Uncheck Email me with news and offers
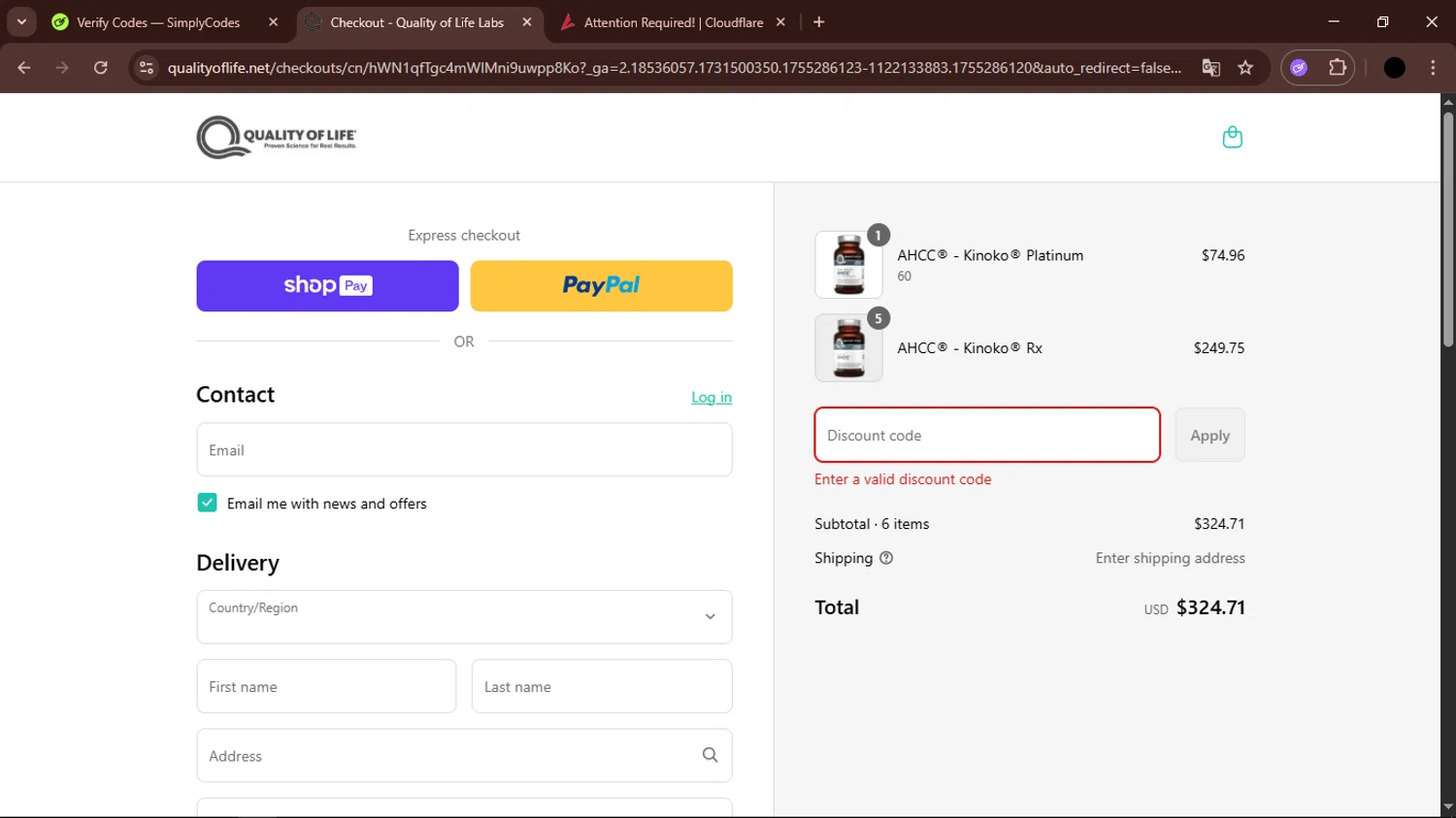1456x818 pixels. tap(207, 503)
